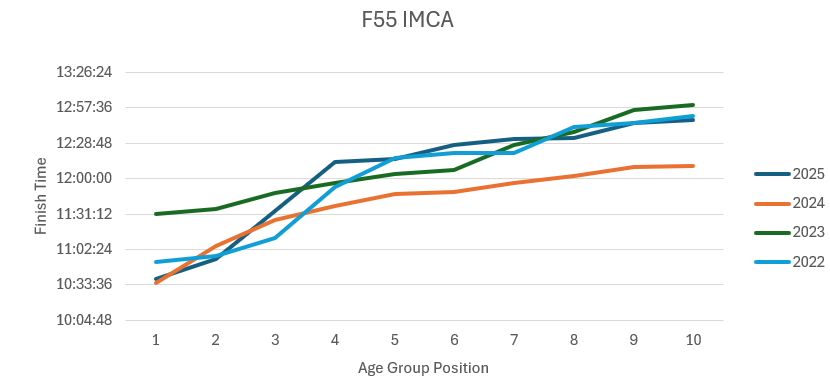The height and width of the screenshot is (391, 830).
Task: Click position 1 on the horizontal axis
Action: click(x=156, y=340)
